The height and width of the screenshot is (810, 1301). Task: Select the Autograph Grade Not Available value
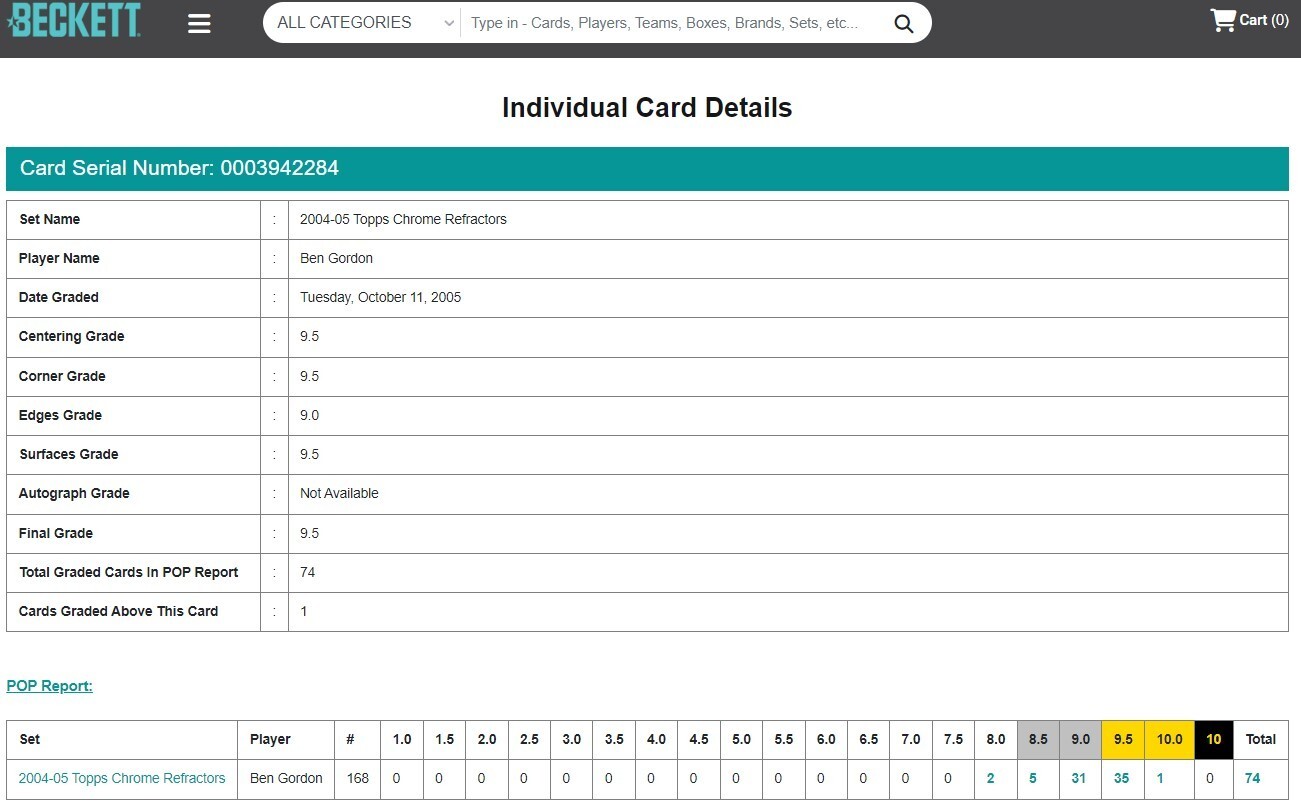(x=339, y=493)
